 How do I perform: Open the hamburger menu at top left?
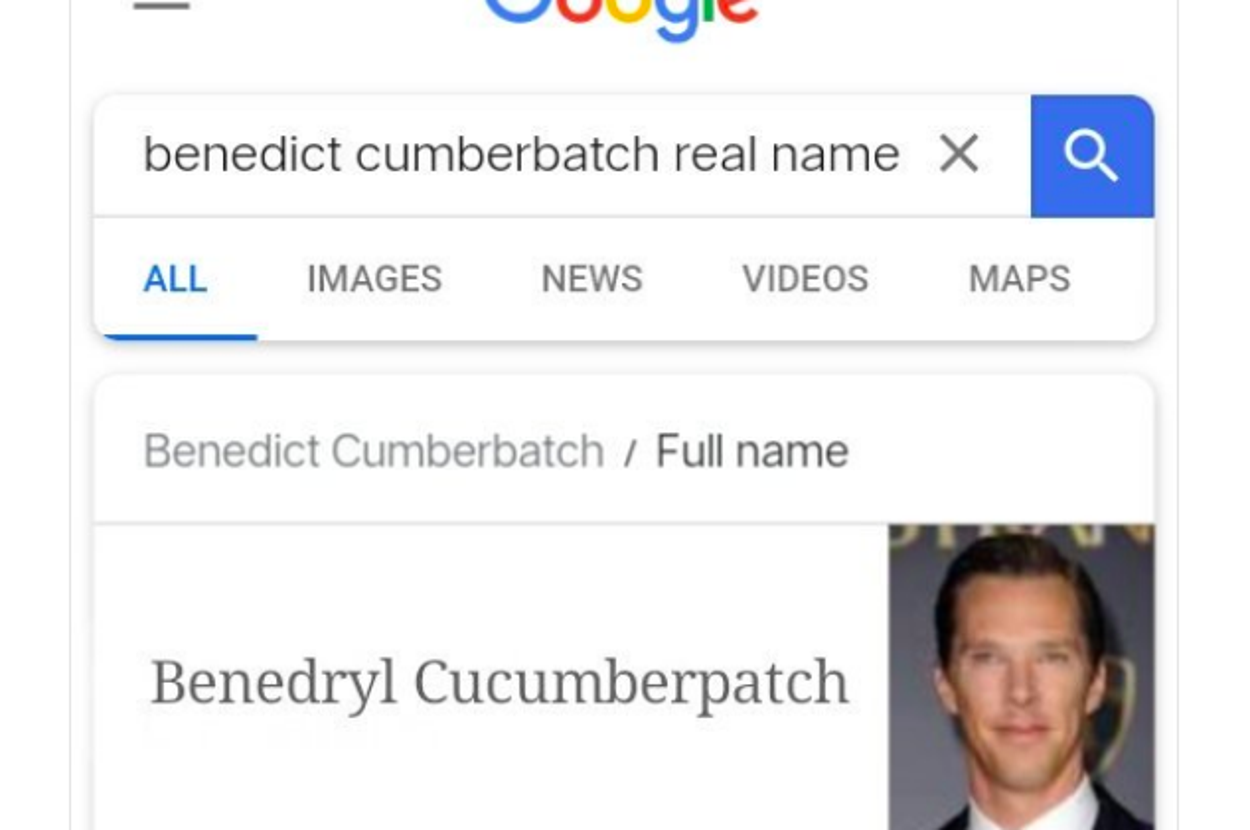pyautogui.click(x=161, y=6)
